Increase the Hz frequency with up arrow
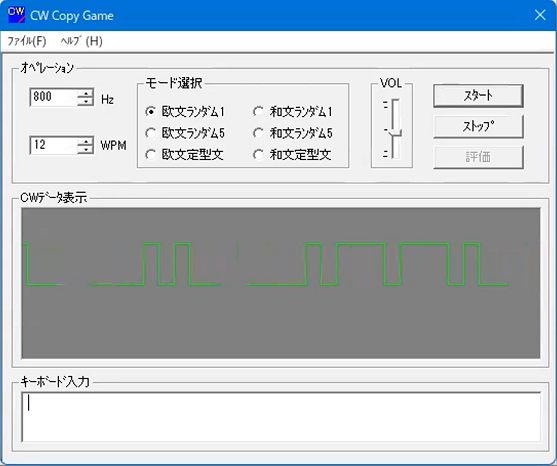The width and height of the screenshot is (557, 466). coord(86,93)
